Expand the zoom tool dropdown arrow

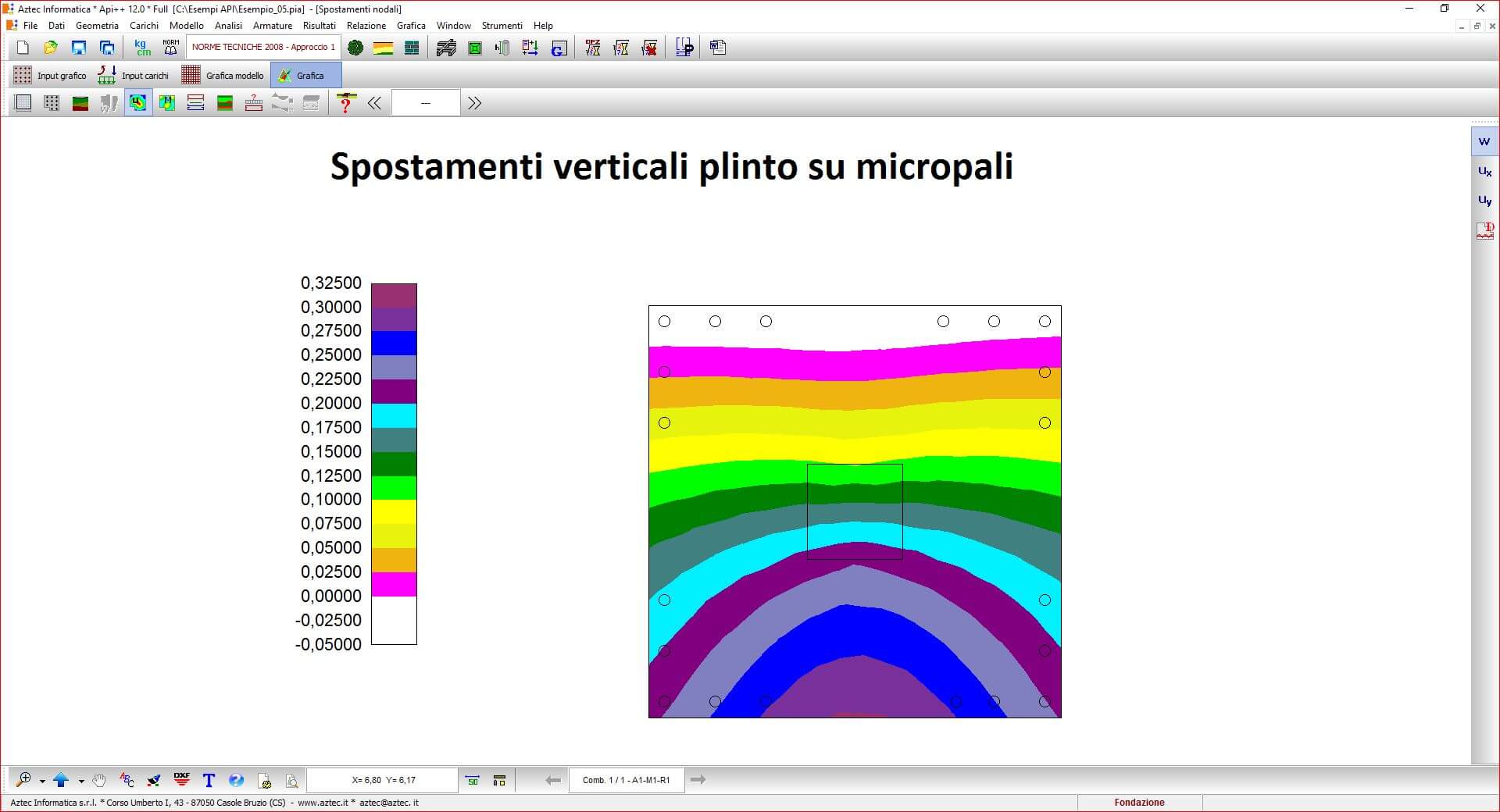point(42,780)
